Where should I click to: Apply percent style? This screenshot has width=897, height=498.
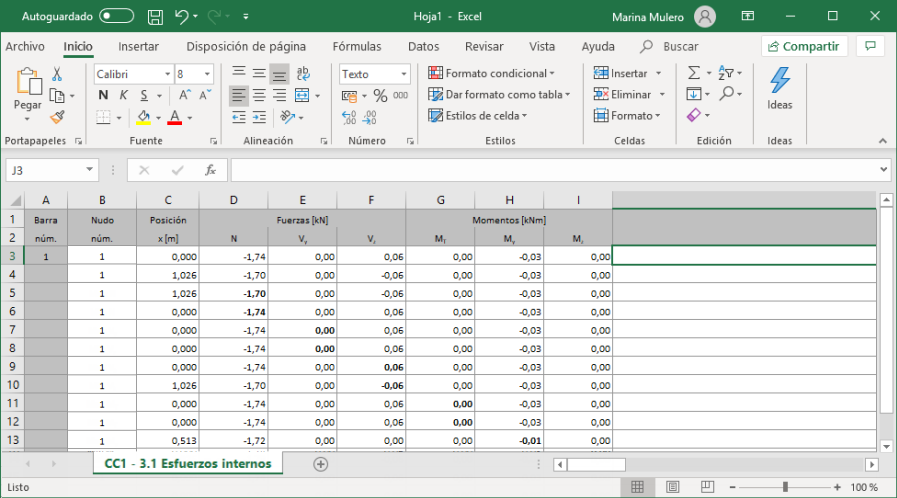pyautogui.click(x=380, y=95)
